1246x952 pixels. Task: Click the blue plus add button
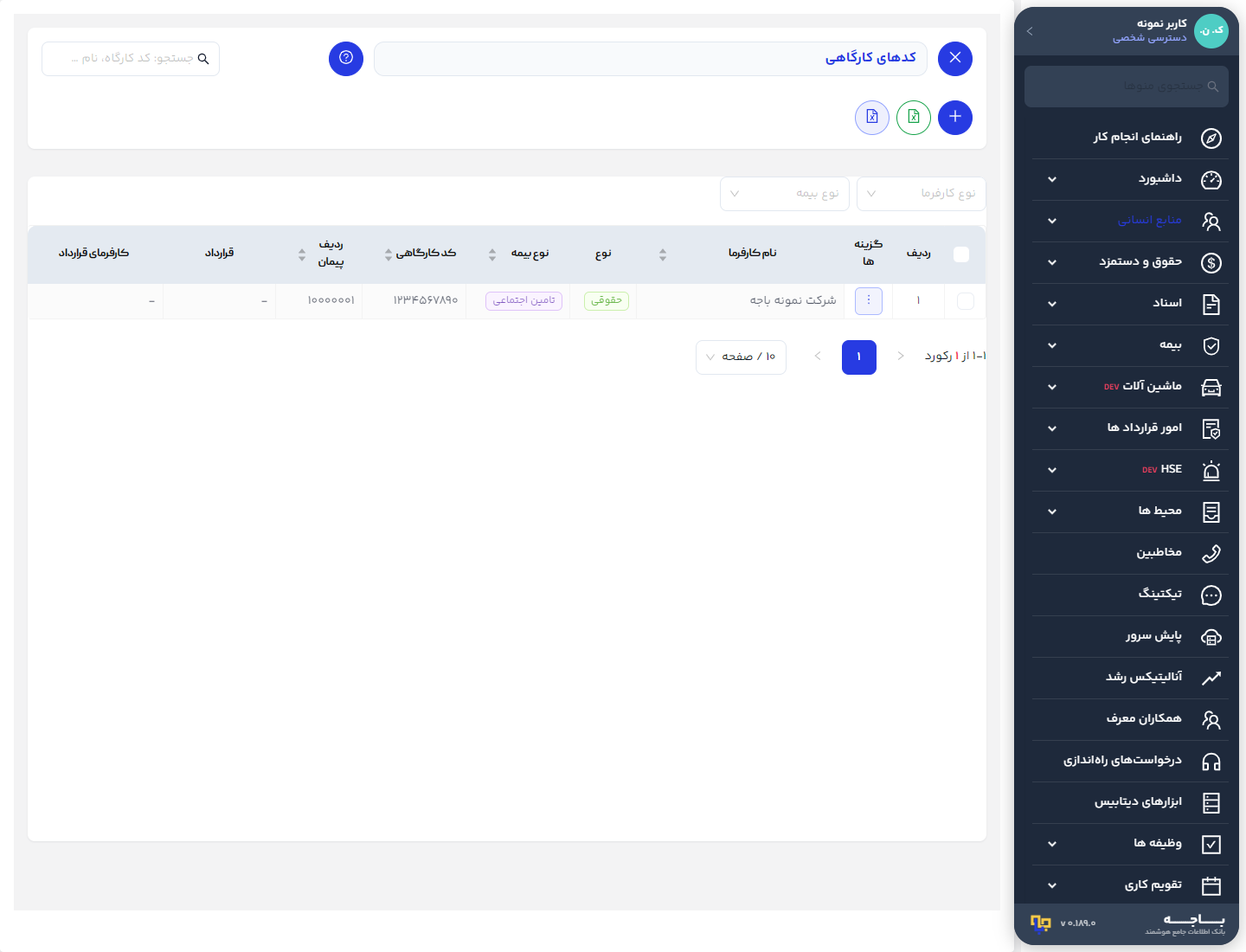click(x=955, y=118)
